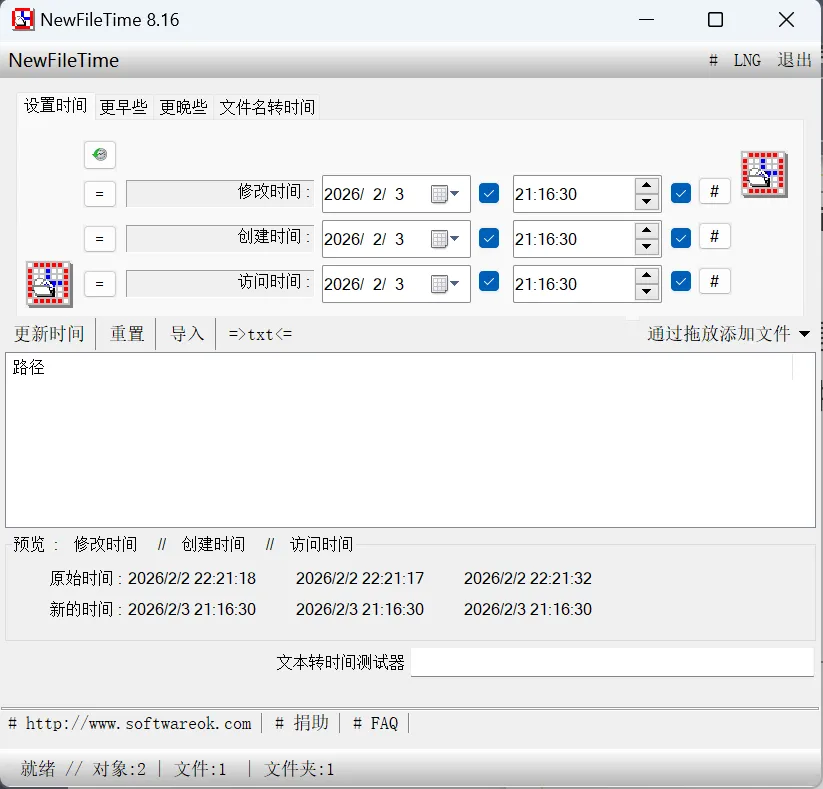Expand the 通过拖放添加文件 dropdown
Screen dimensions: 823x789
(804, 334)
